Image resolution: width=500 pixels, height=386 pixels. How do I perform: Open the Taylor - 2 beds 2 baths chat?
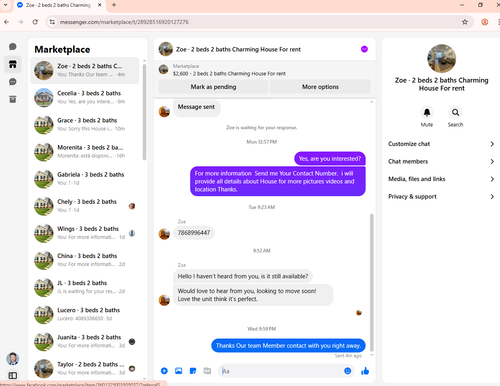pos(85,368)
